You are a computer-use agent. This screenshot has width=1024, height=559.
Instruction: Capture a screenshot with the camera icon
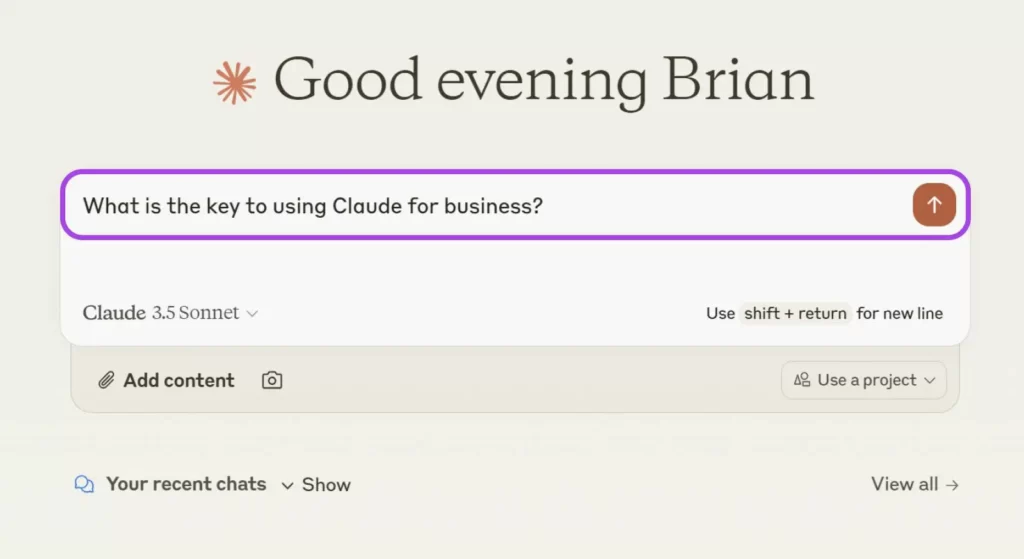272,380
